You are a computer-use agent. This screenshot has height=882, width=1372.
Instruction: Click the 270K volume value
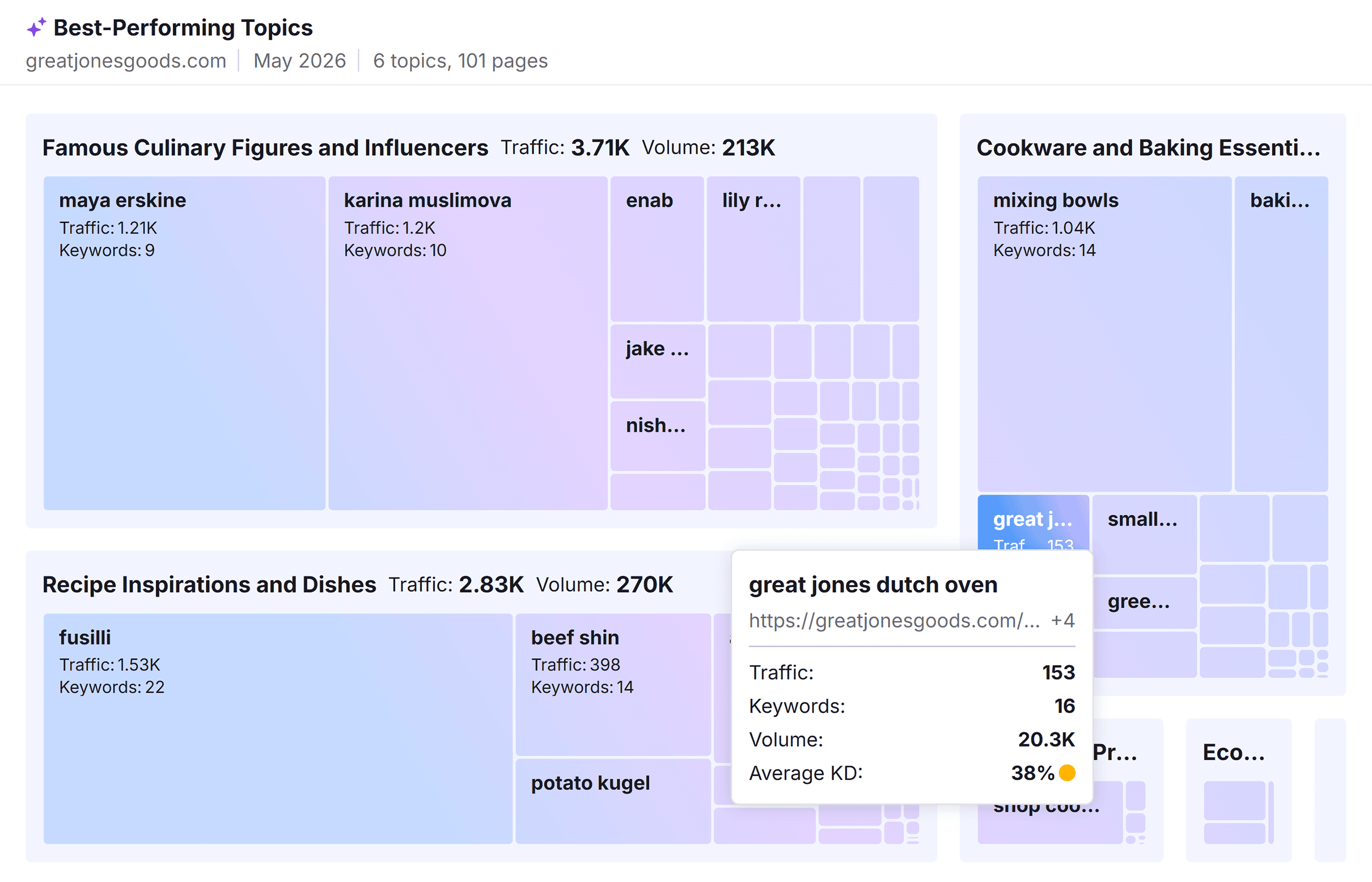click(645, 585)
